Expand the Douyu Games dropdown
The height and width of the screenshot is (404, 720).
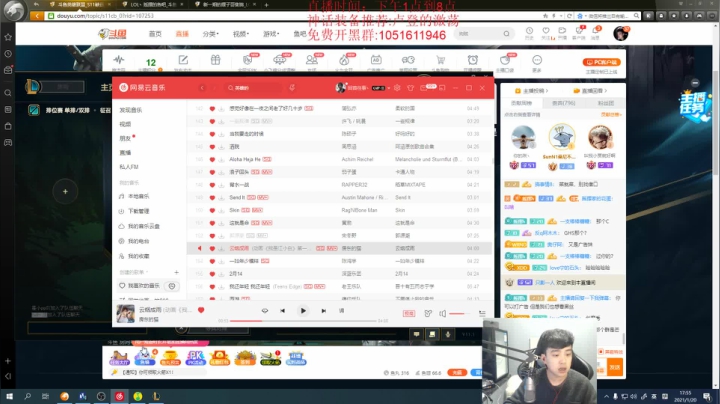click(271, 34)
